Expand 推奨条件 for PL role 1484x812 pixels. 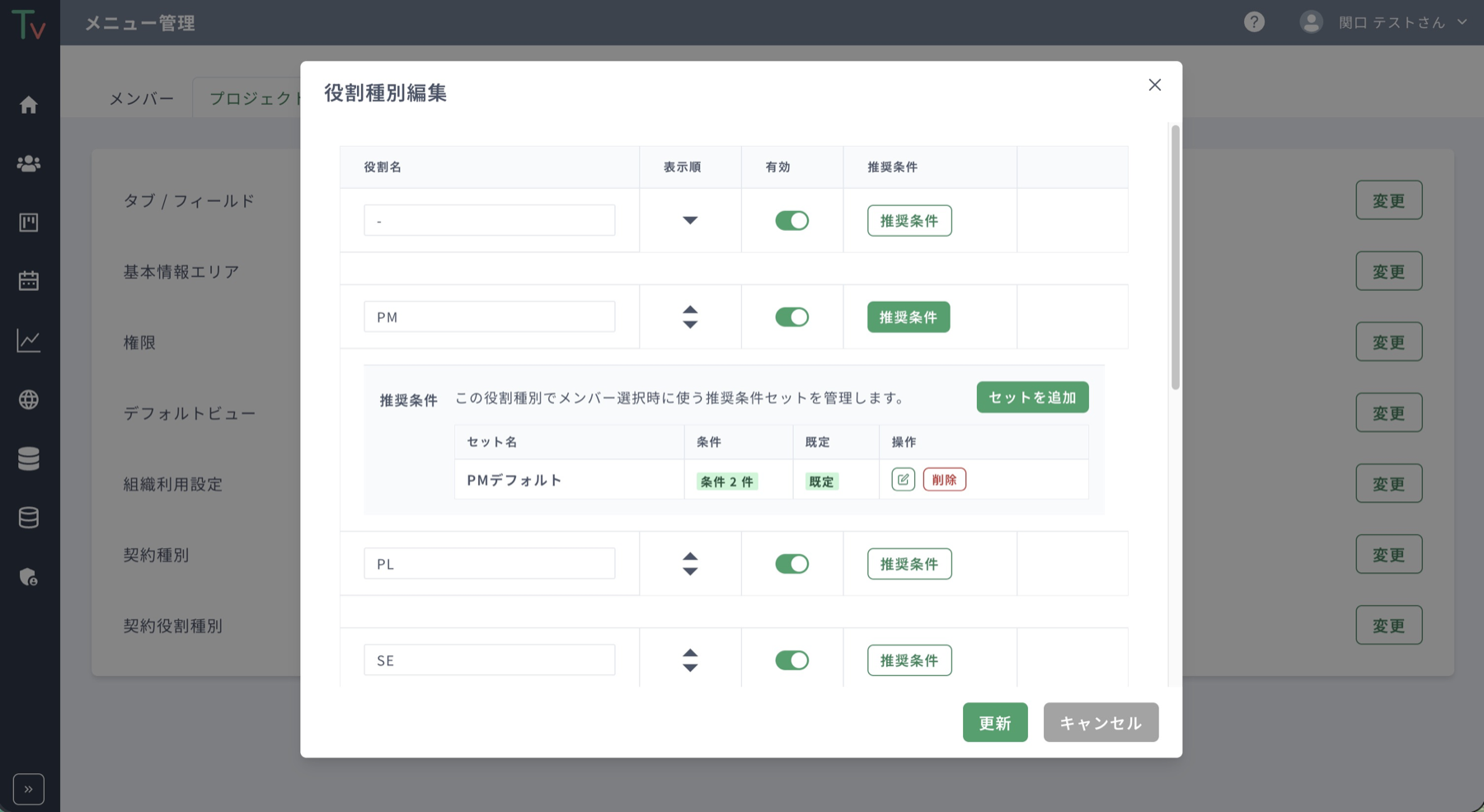click(x=909, y=564)
